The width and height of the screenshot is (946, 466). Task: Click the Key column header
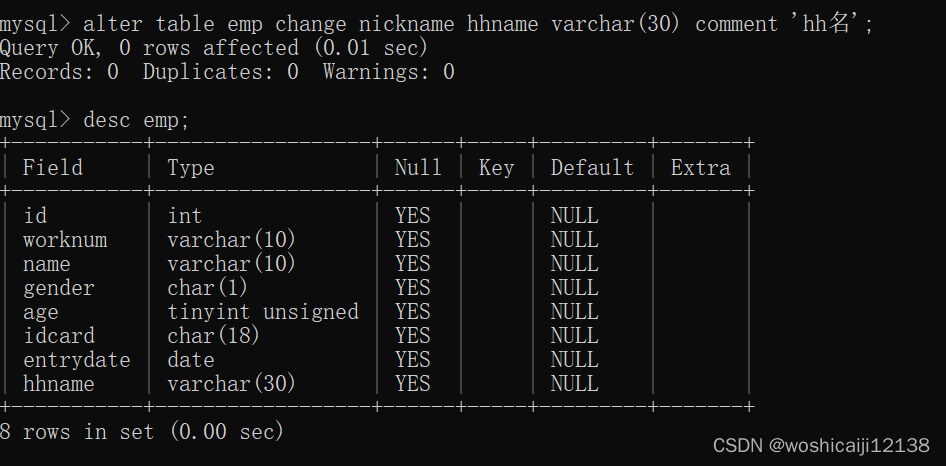(496, 168)
